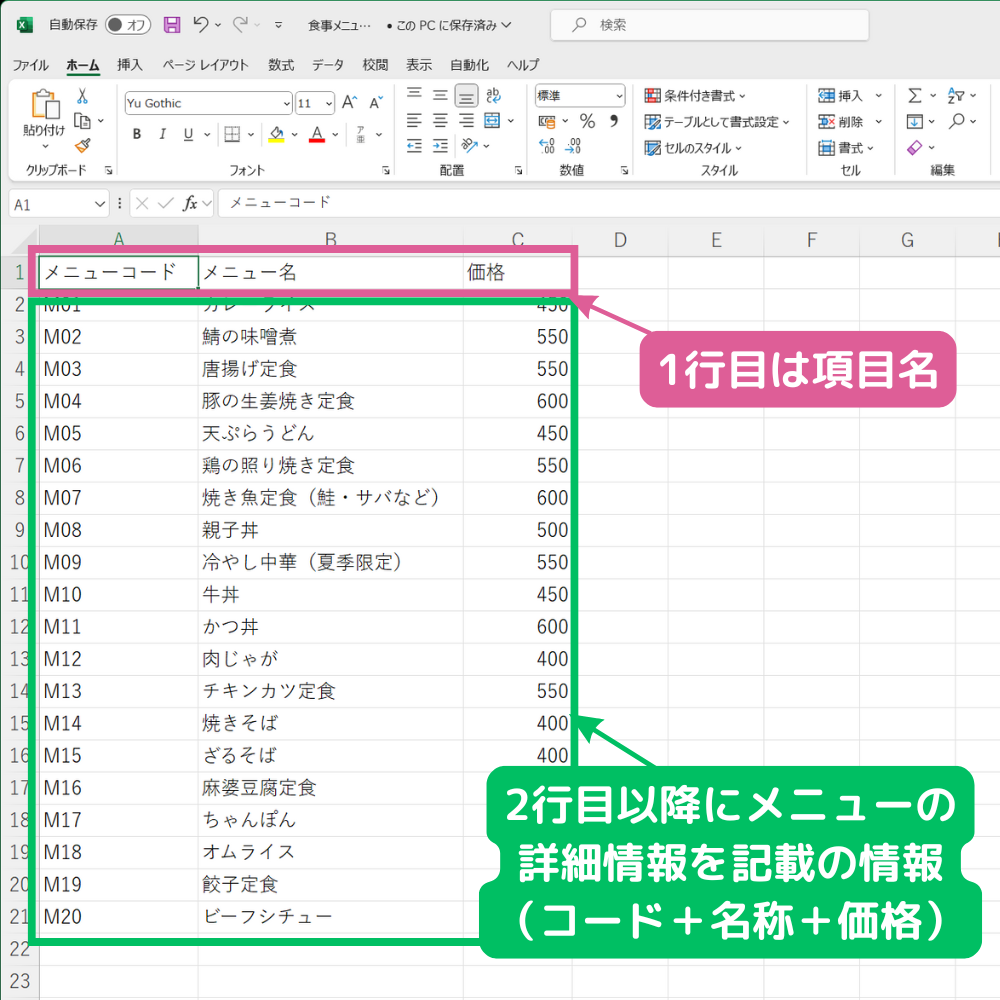Click the Cut scissors icon
The height and width of the screenshot is (1000, 1000).
pos(82,96)
